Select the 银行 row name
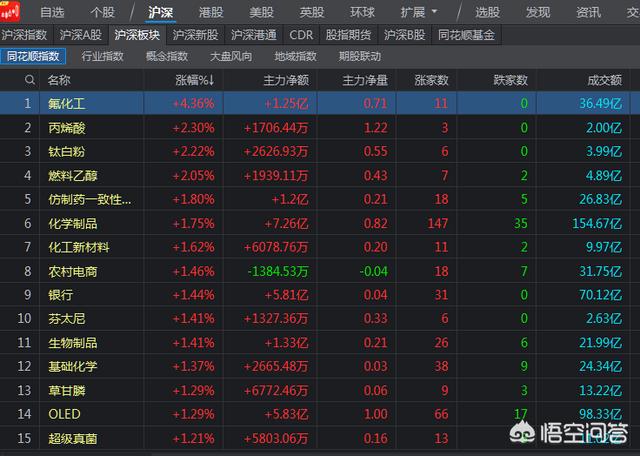Screen dimensions: 640x456 click(61, 295)
